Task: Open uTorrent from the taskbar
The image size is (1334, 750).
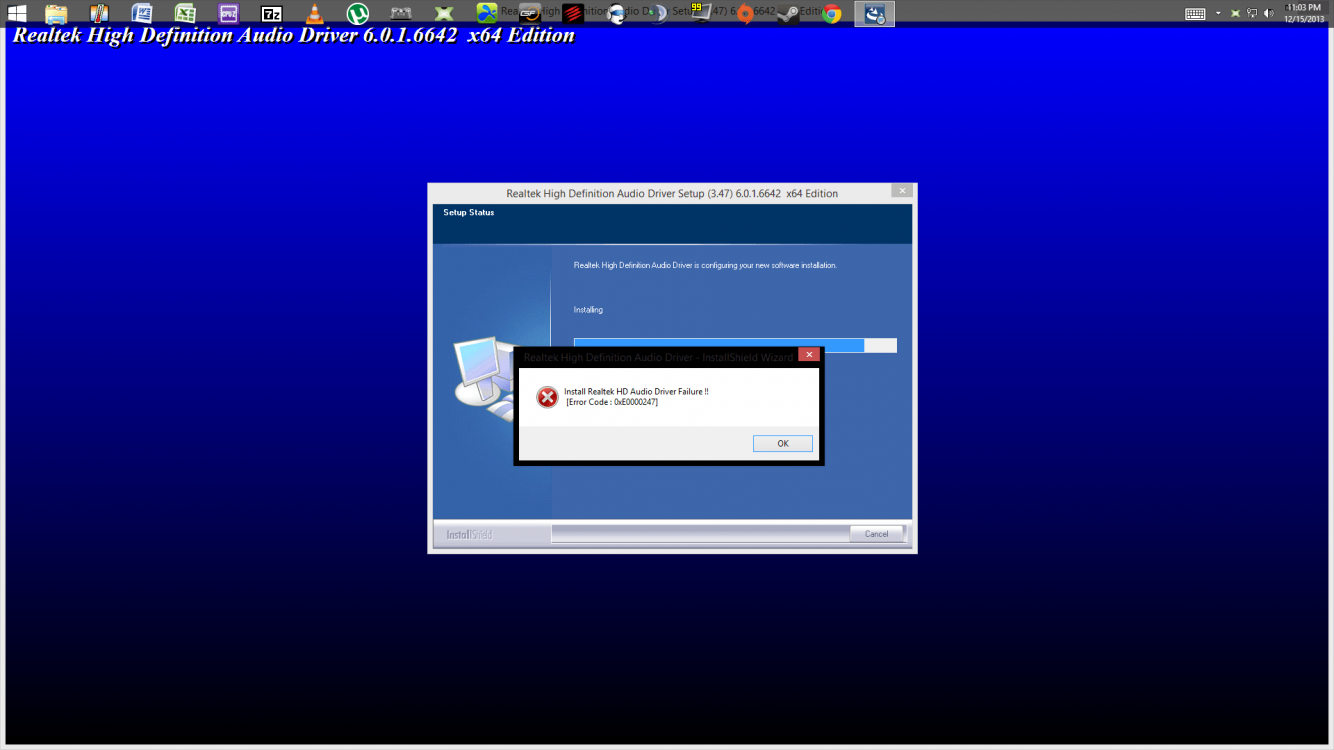Action: click(x=357, y=13)
